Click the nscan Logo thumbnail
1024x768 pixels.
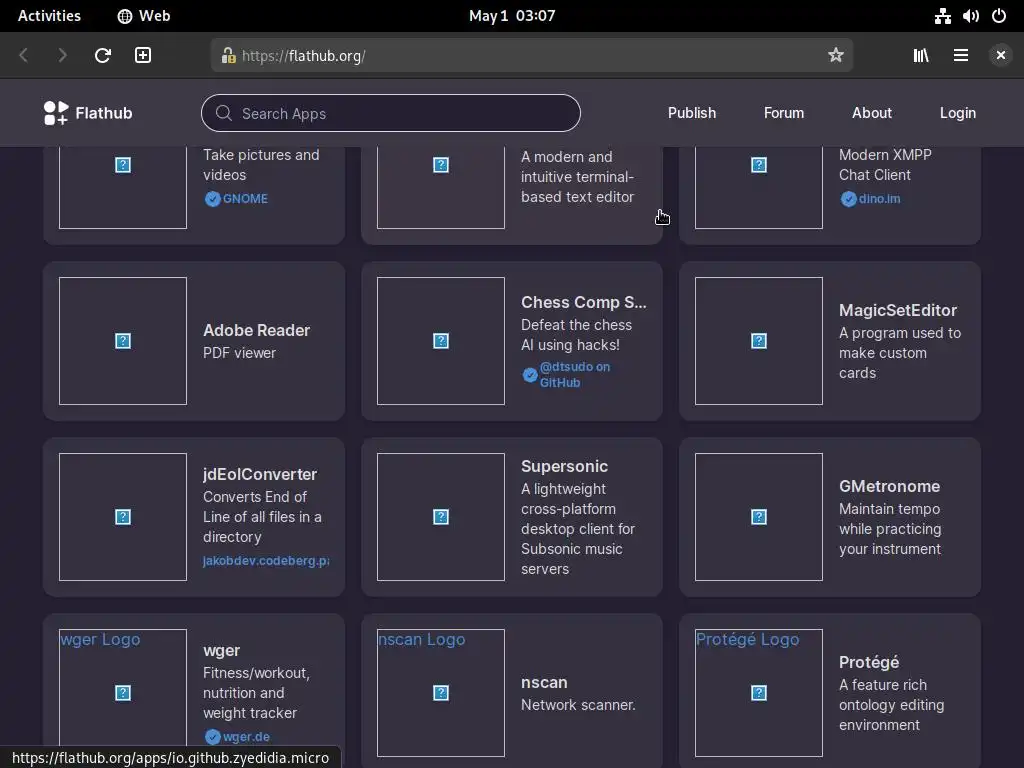(441, 692)
